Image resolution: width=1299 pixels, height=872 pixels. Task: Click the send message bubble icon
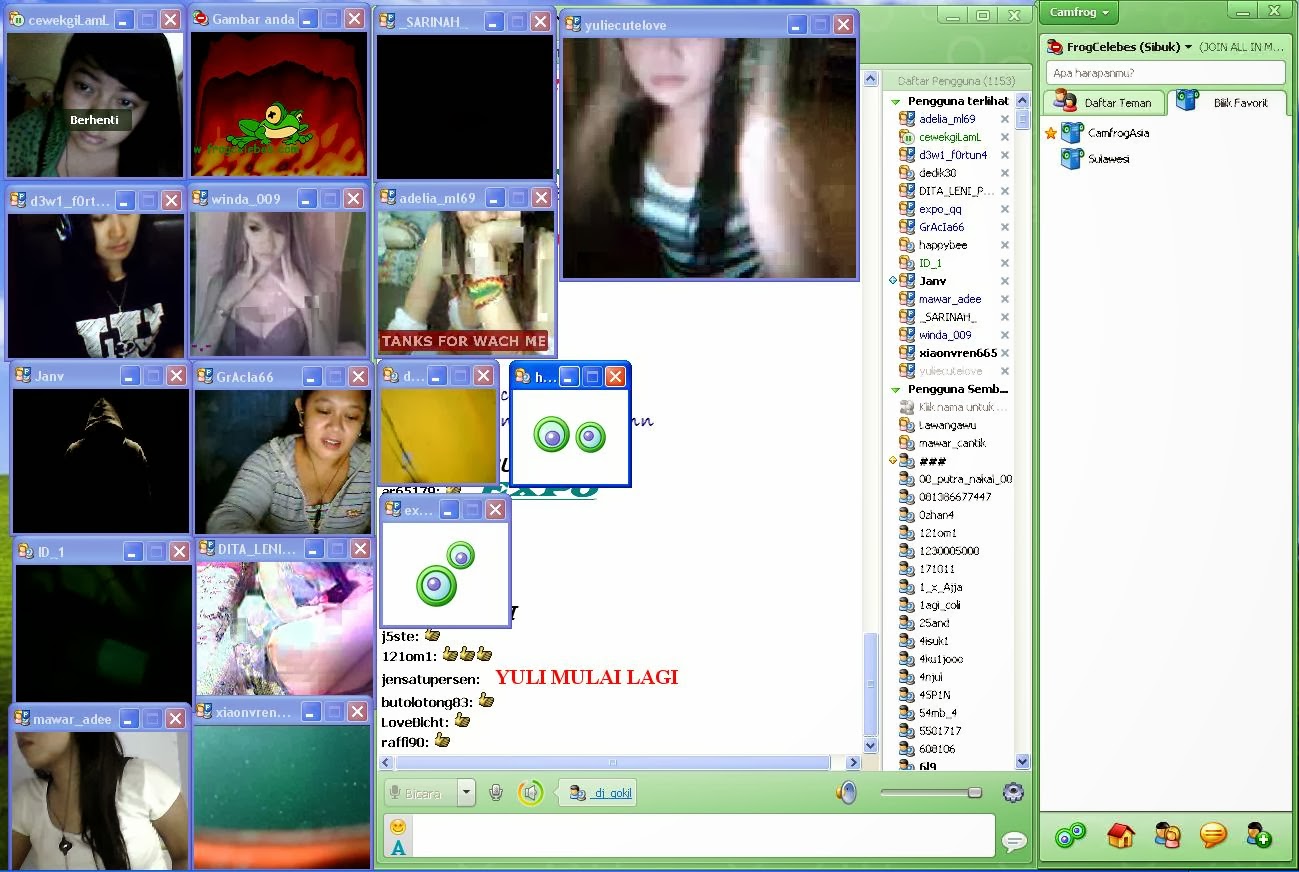[1014, 842]
